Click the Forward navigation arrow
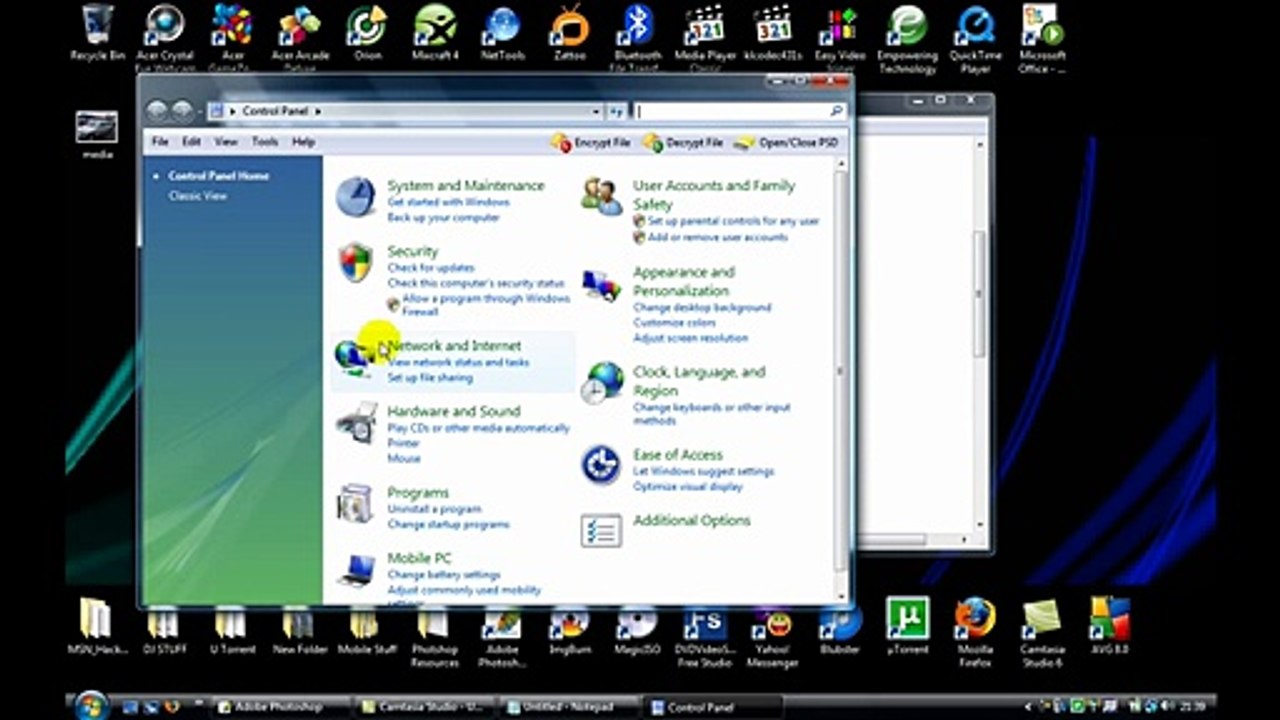Image resolution: width=1280 pixels, height=720 pixels. (x=182, y=111)
